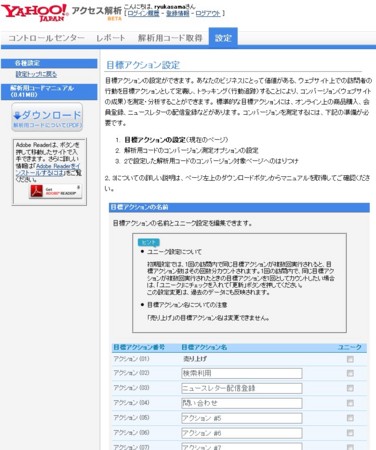The image size is (376, 450).
Task: Click the アクション #6 name field
Action: [x=242, y=433]
